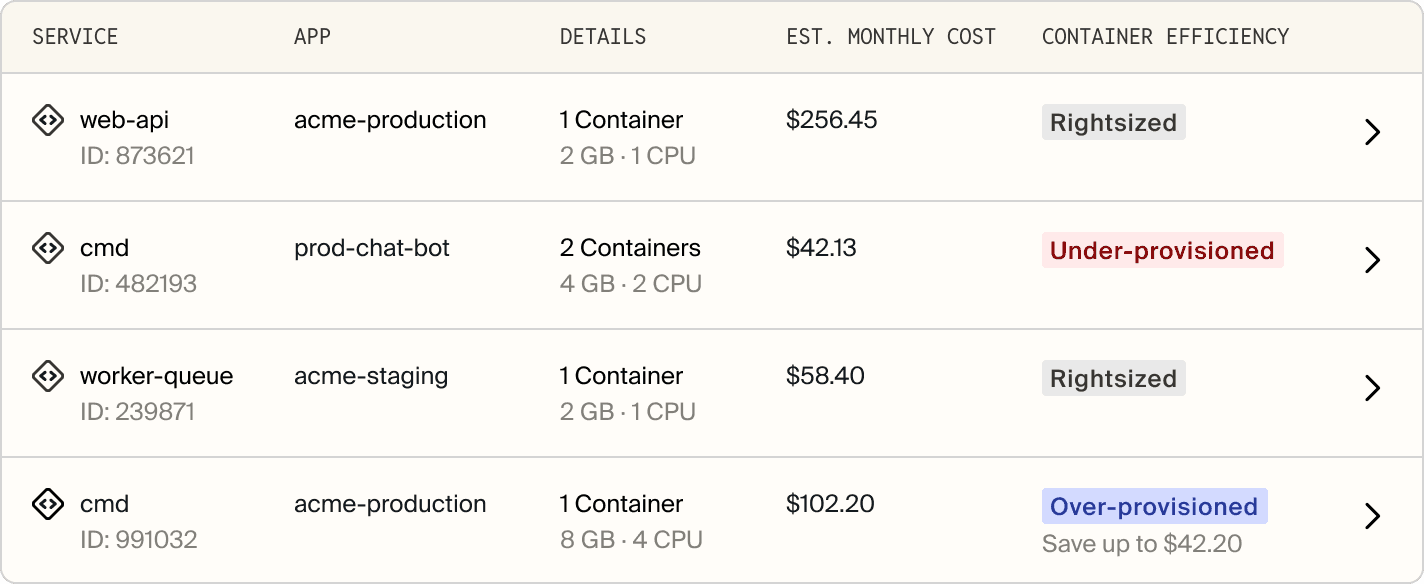Open the web-api service name
1424x584 pixels.
(124, 120)
